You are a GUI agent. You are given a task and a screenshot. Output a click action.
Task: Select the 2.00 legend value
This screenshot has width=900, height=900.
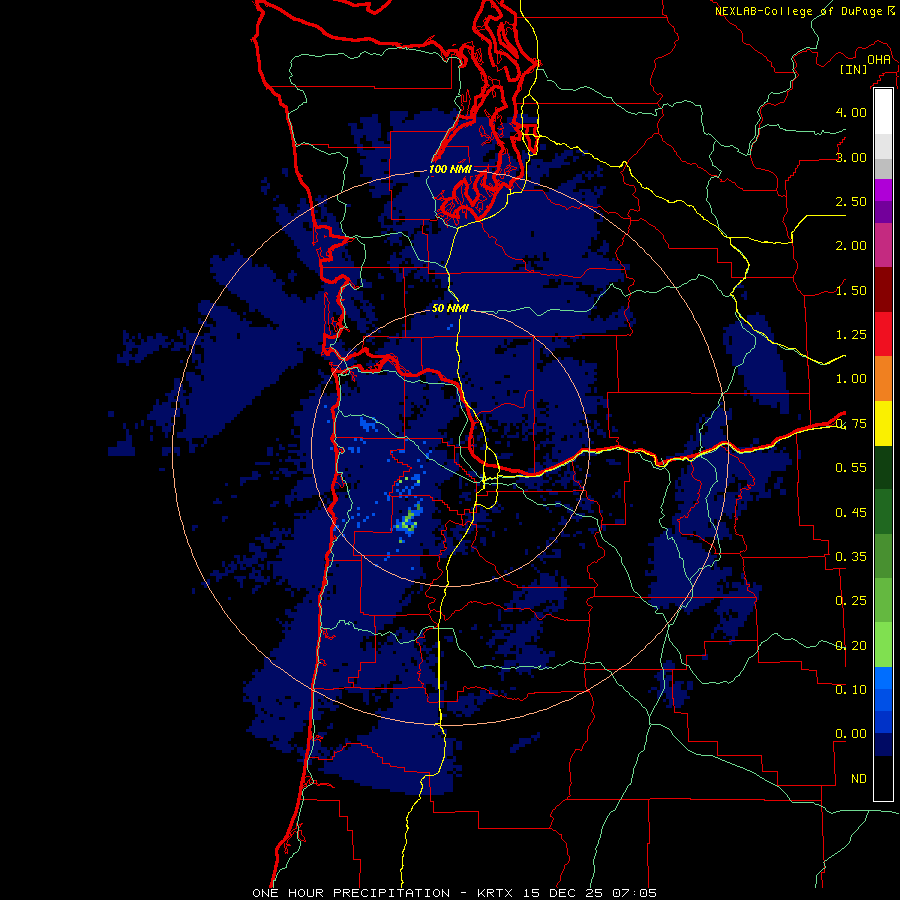(851, 246)
